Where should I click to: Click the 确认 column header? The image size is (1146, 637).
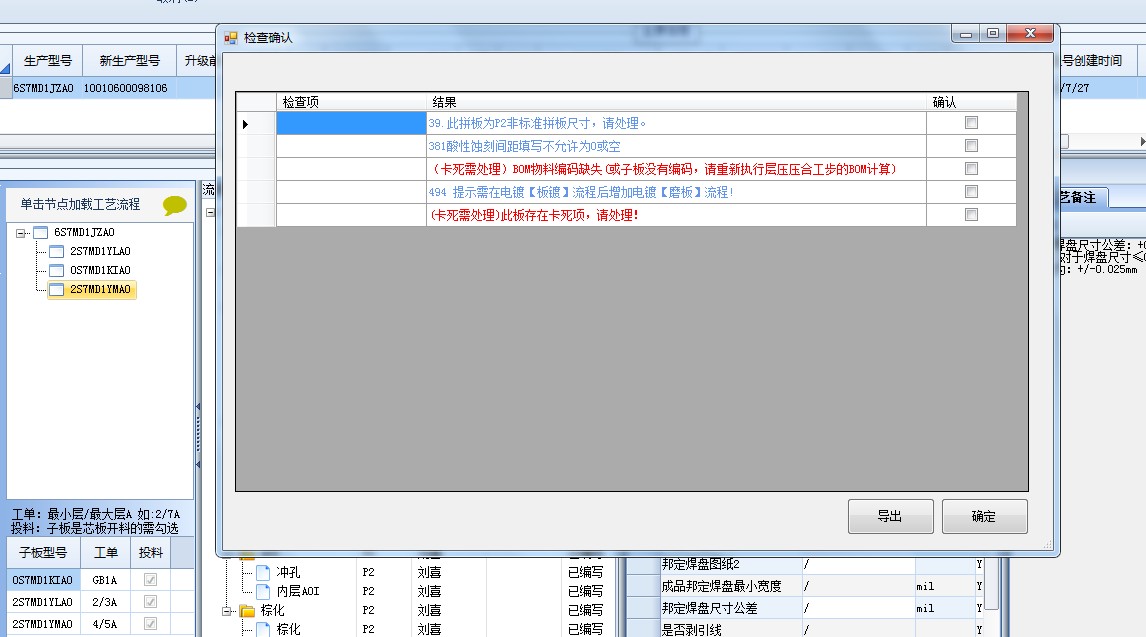point(971,102)
